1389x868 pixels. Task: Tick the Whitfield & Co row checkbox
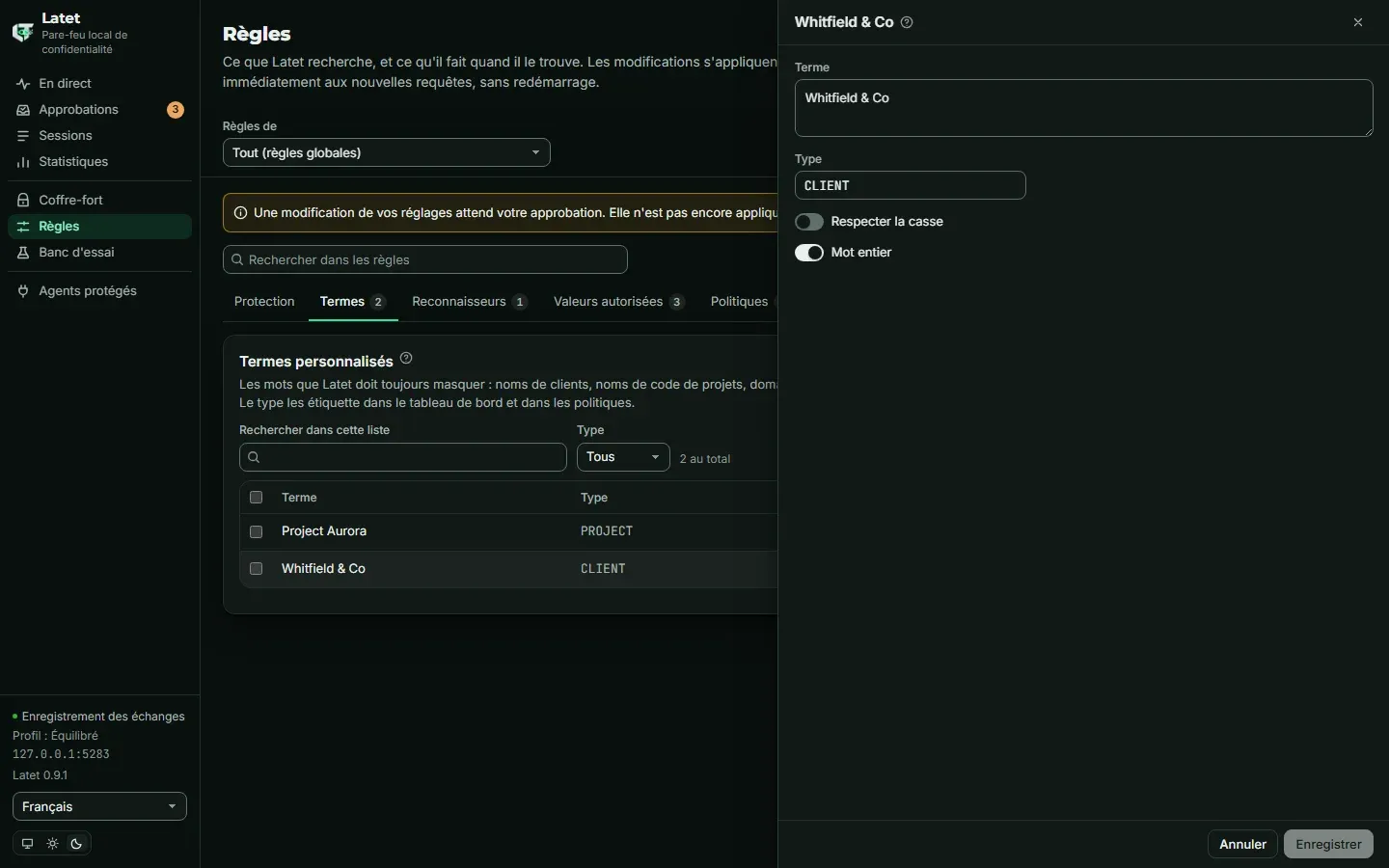pos(256,569)
